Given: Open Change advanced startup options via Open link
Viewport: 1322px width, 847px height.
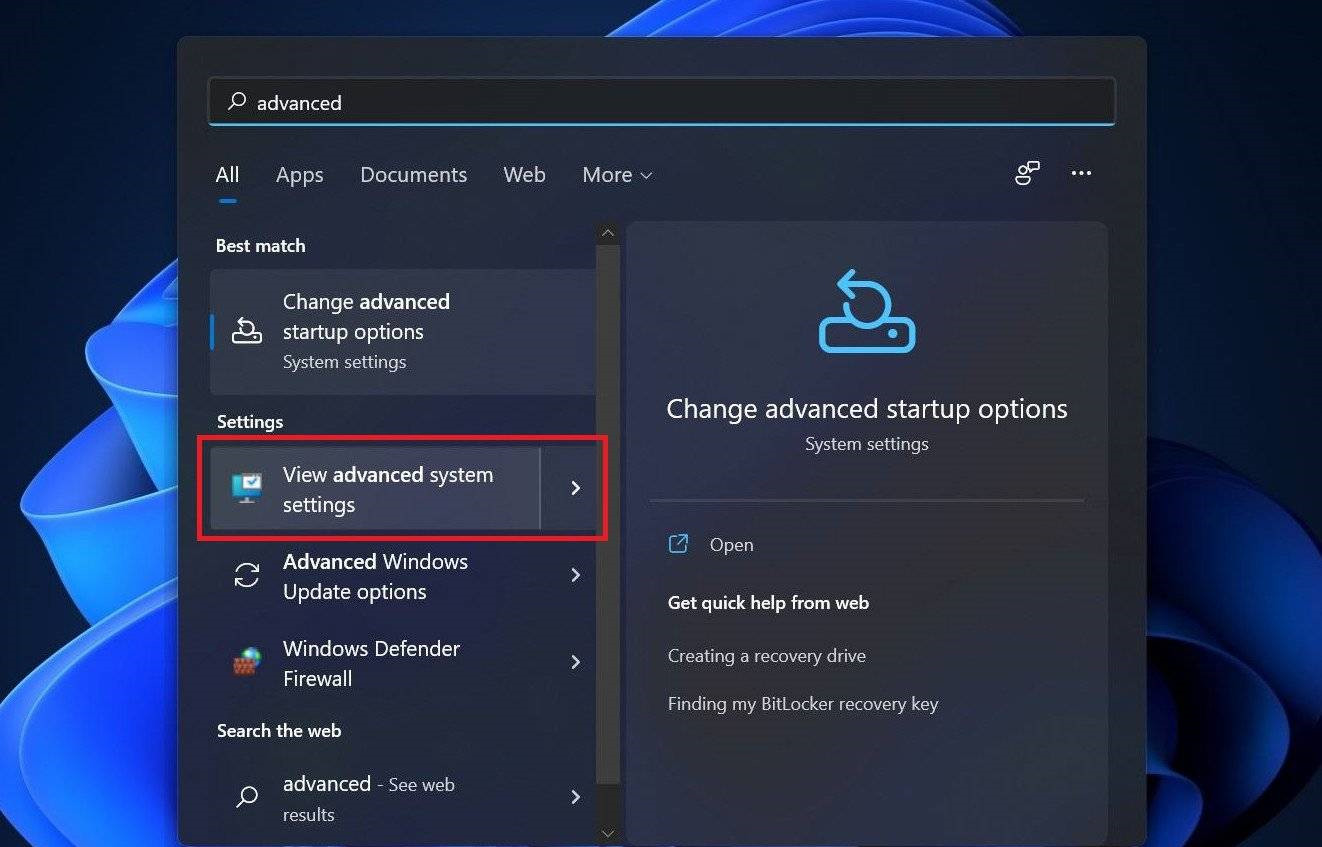Looking at the screenshot, I should [x=731, y=543].
